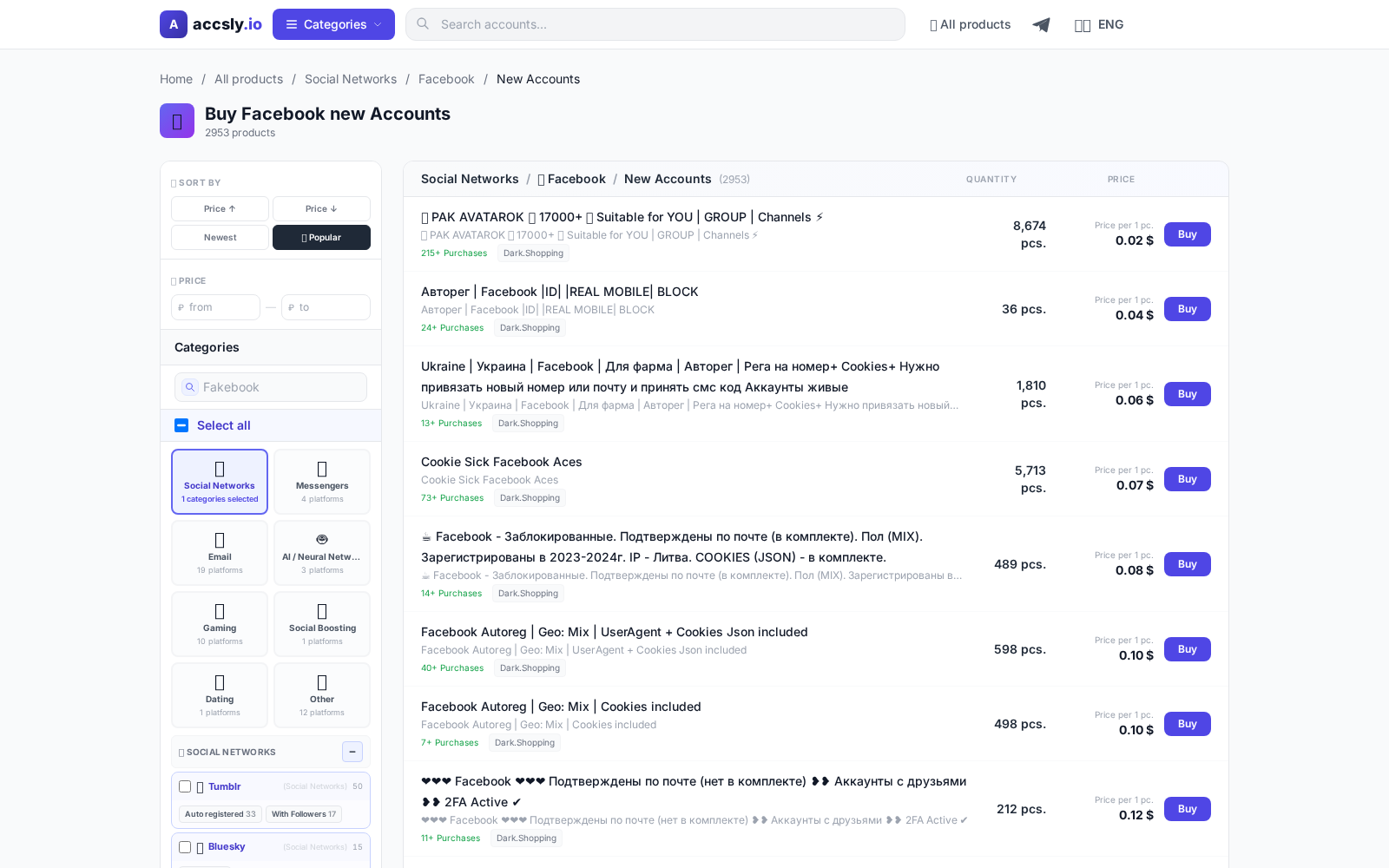Select the Dating category icon

click(x=219, y=694)
